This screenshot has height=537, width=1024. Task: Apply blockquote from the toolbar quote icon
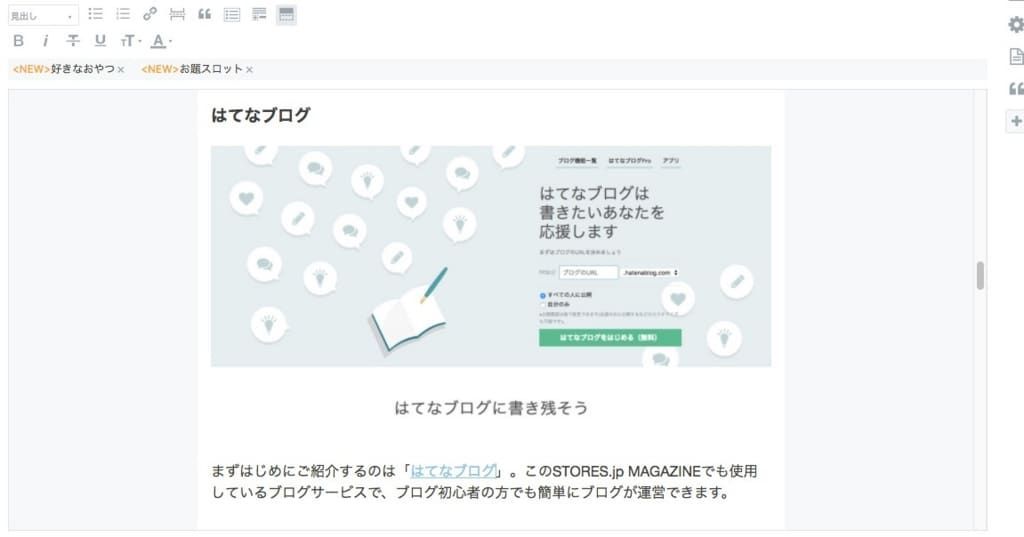(x=204, y=14)
